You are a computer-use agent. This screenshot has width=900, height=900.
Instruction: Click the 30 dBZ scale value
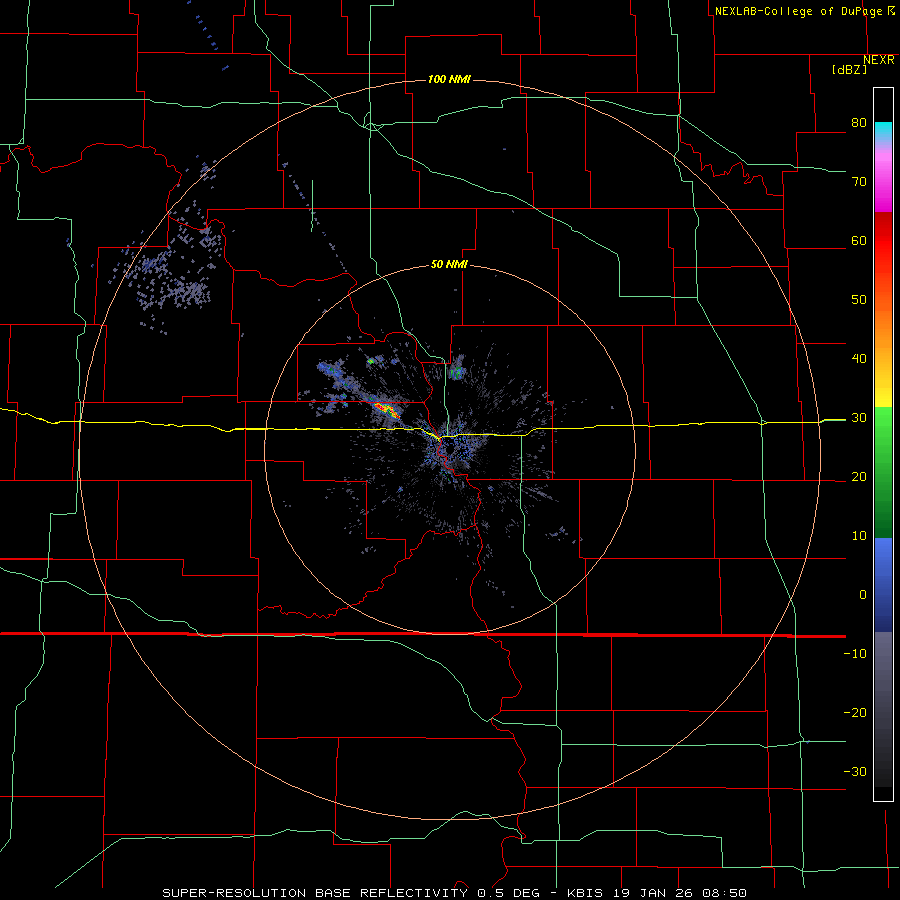click(859, 418)
